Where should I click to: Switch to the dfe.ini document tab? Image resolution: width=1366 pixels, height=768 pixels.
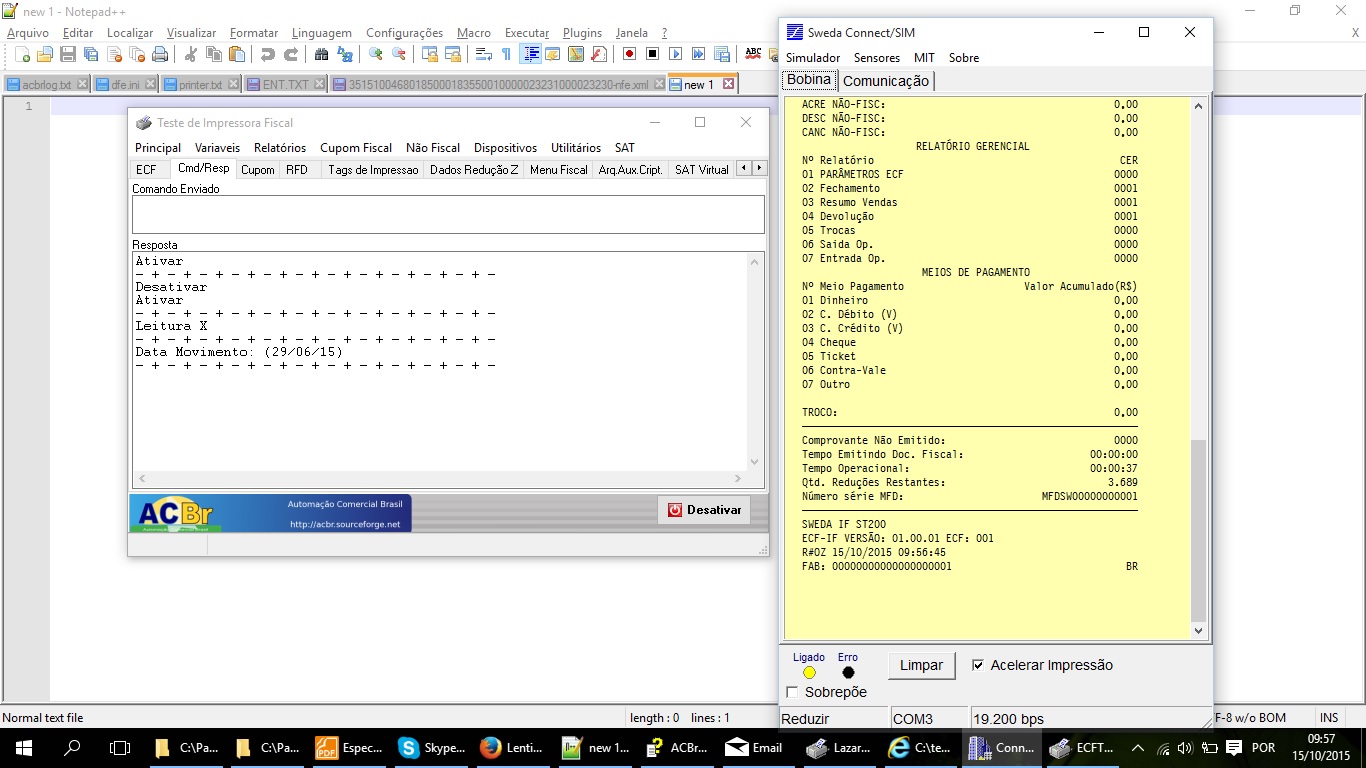(126, 85)
